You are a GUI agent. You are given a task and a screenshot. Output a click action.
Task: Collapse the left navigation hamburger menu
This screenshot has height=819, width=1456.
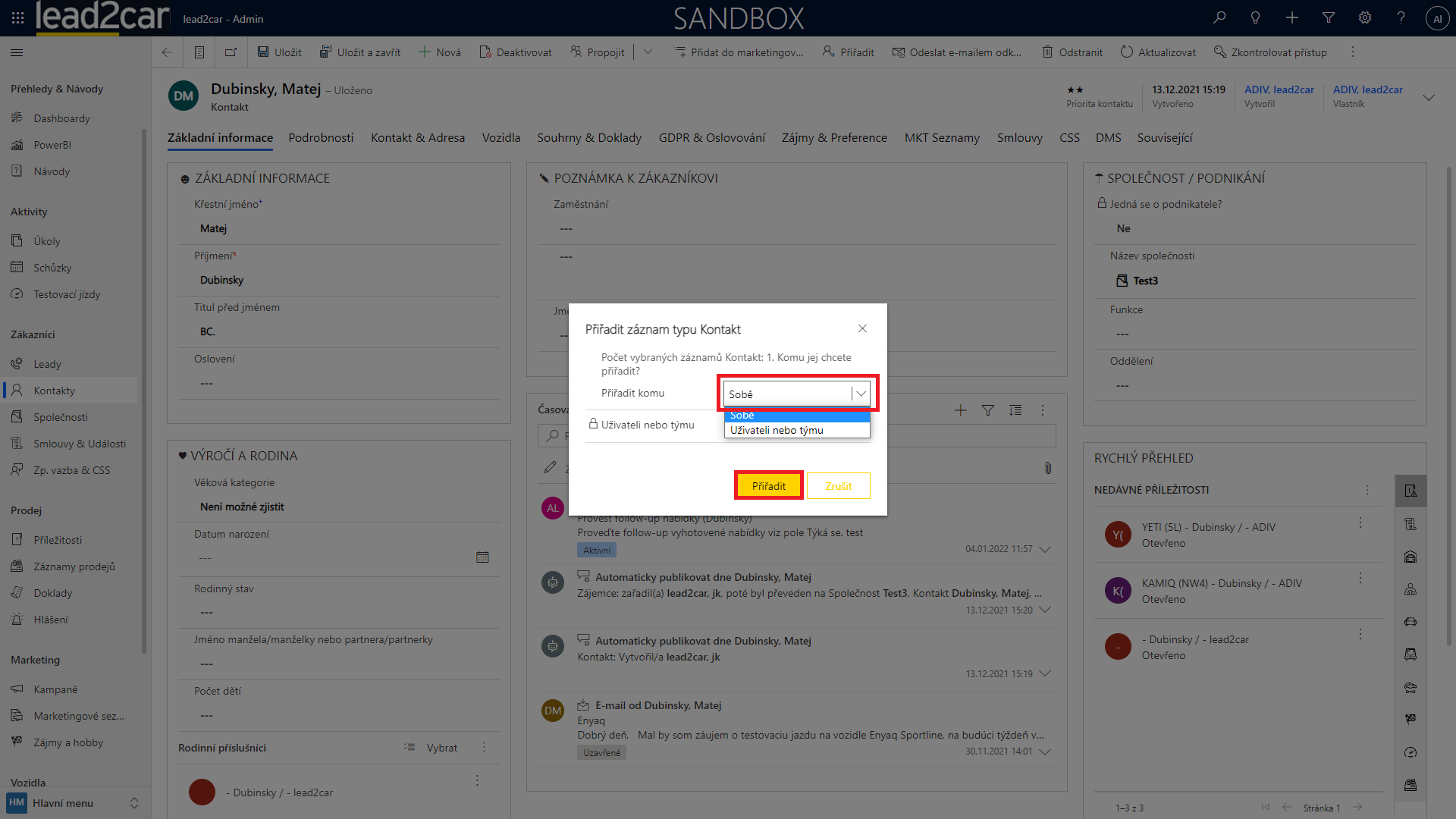pyautogui.click(x=17, y=52)
